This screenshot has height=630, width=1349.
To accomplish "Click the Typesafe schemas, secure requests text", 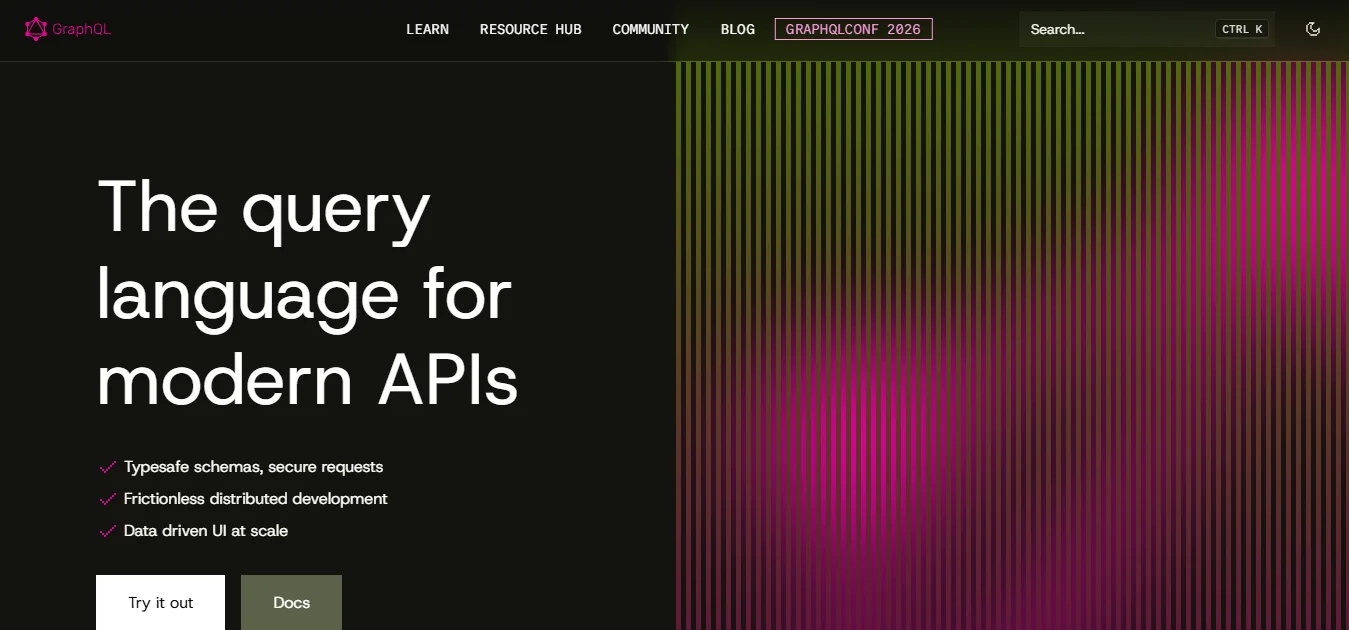I will pyautogui.click(x=254, y=467).
